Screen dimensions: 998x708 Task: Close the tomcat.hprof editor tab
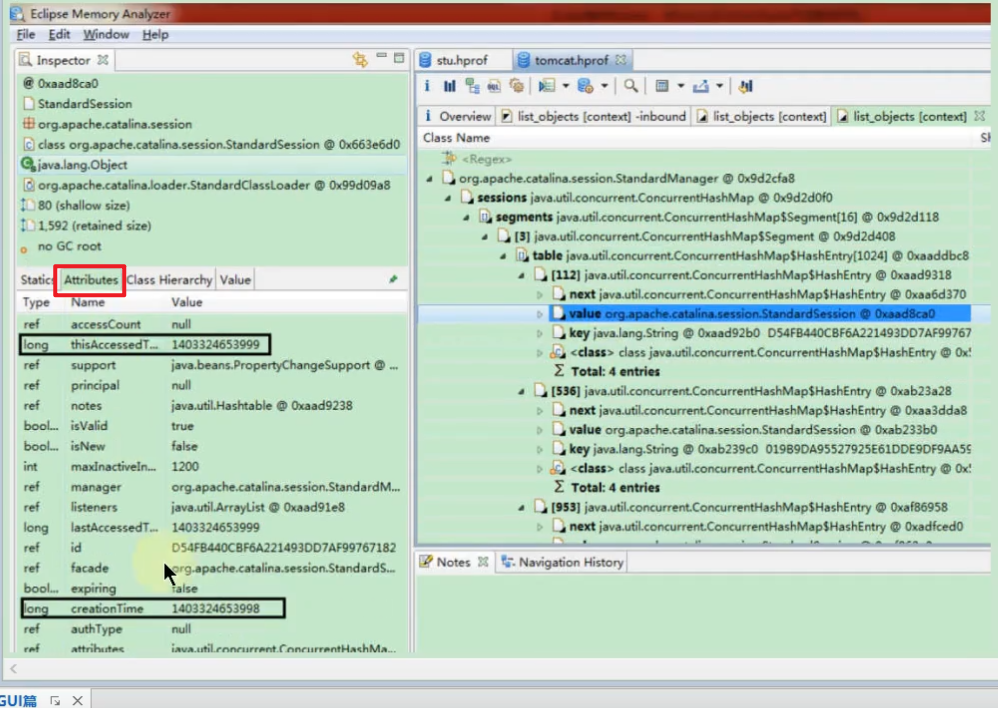(621, 60)
